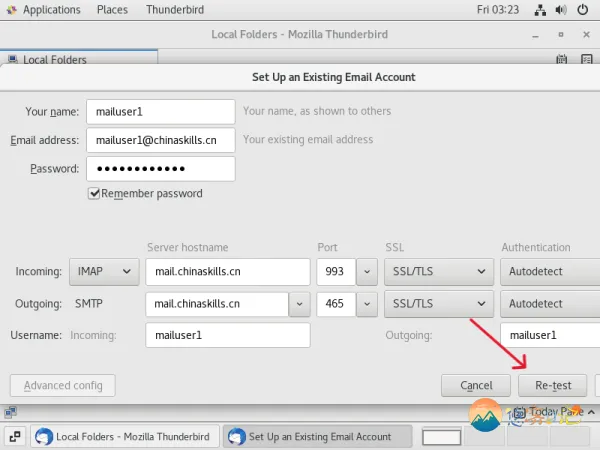600x450 pixels.
Task: Click the Email address input field
Action: (160, 140)
